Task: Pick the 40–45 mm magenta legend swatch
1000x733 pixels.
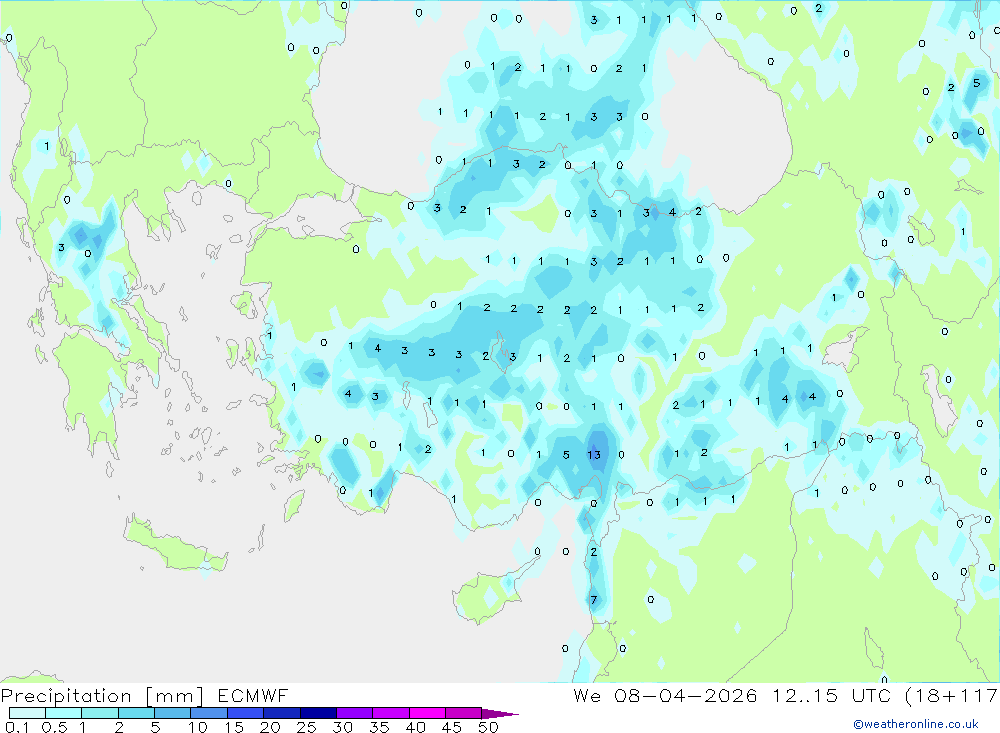Action: pyautogui.click(x=427, y=713)
